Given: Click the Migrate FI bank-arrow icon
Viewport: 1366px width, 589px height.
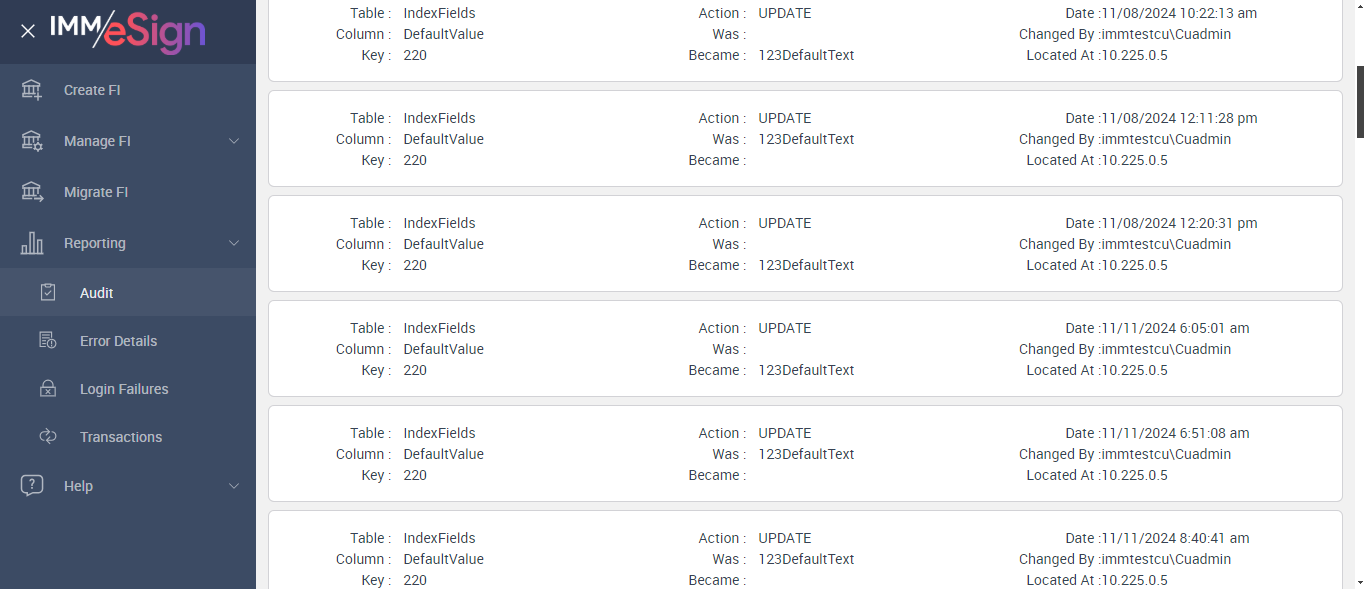Looking at the screenshot, I should (x=32, y=192).
